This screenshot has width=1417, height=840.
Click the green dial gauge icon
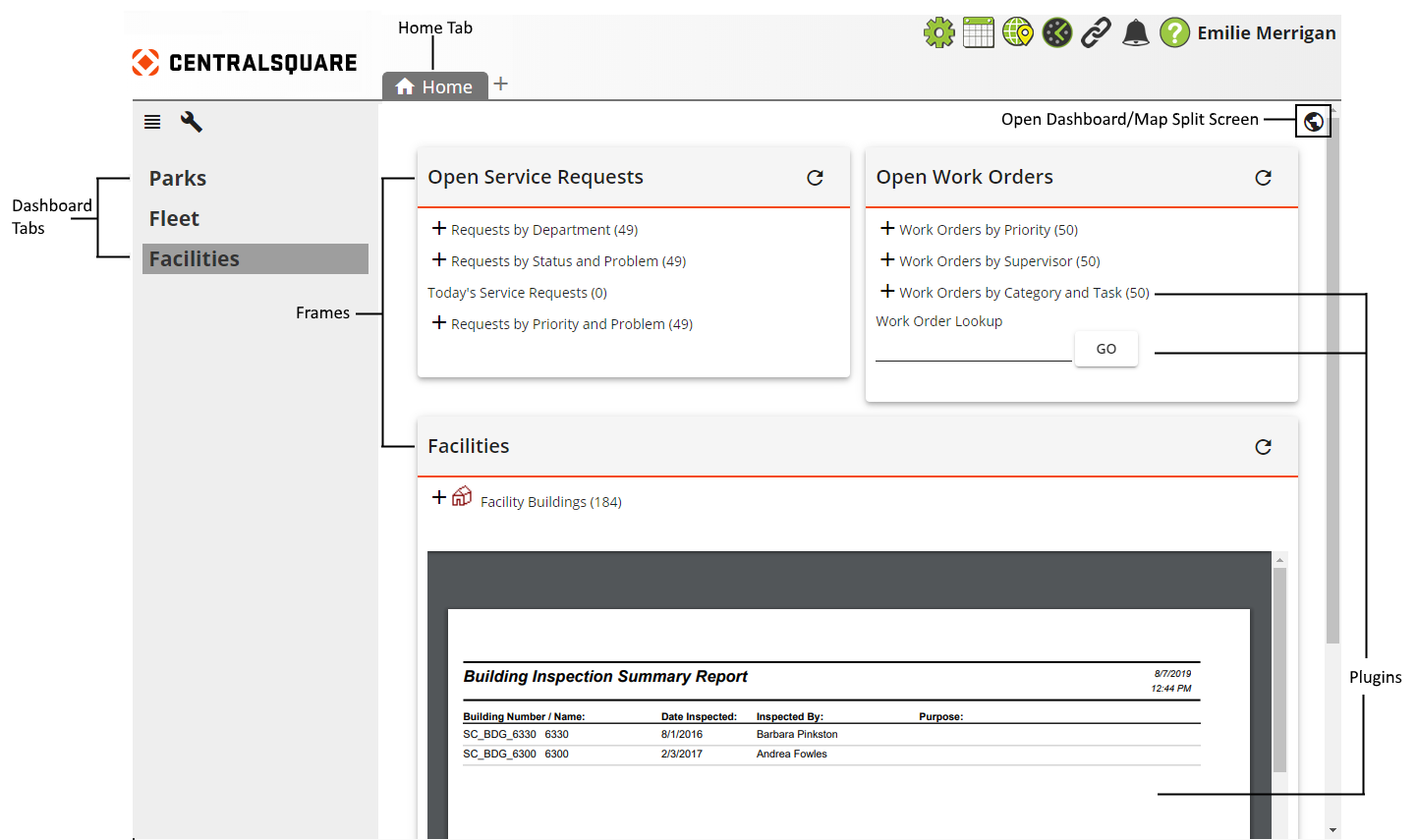point(1057,32)
